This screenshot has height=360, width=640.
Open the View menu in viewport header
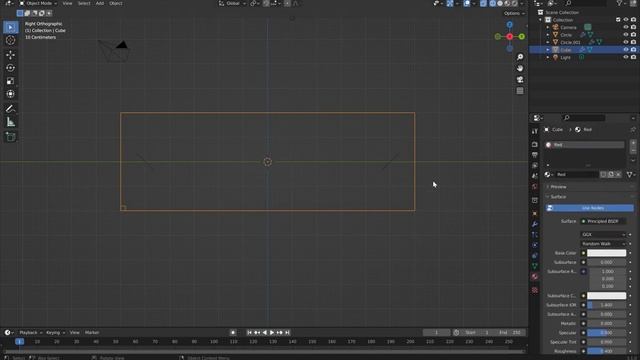tap(67, 3)
